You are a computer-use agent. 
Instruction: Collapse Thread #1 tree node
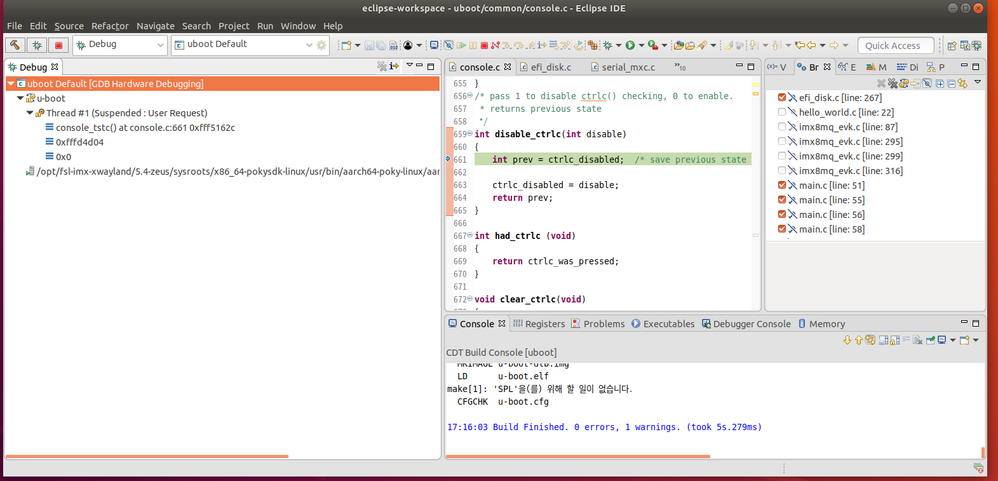29,114
